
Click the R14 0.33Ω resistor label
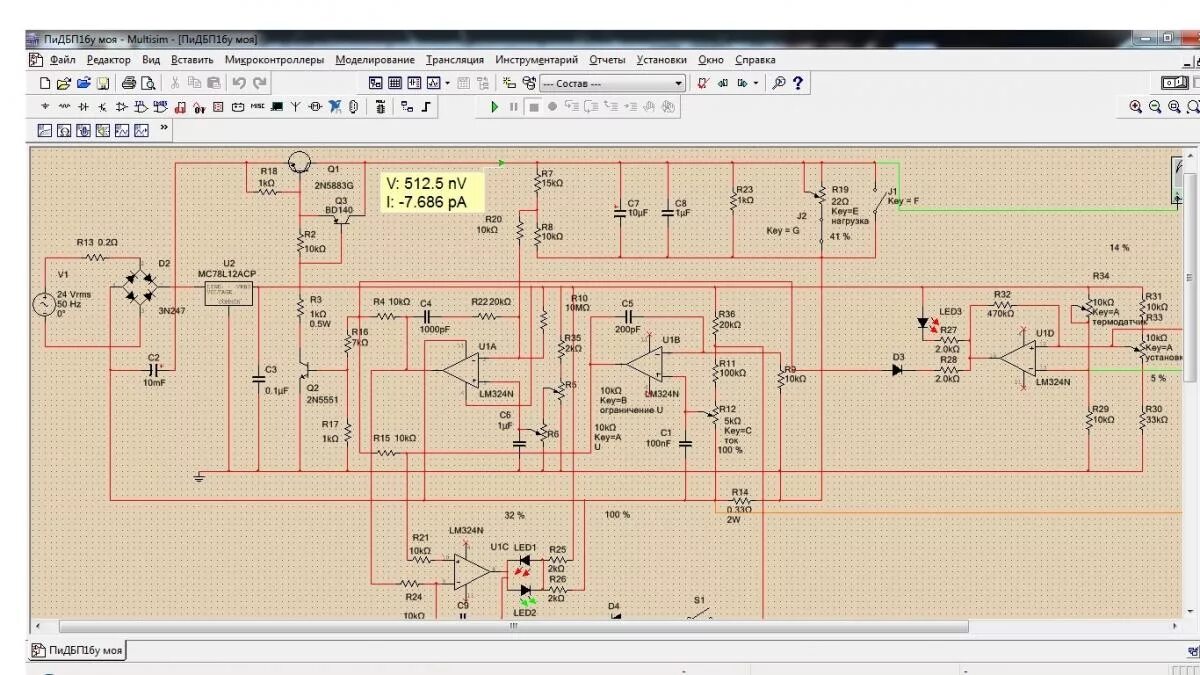[x=740, y=506]
